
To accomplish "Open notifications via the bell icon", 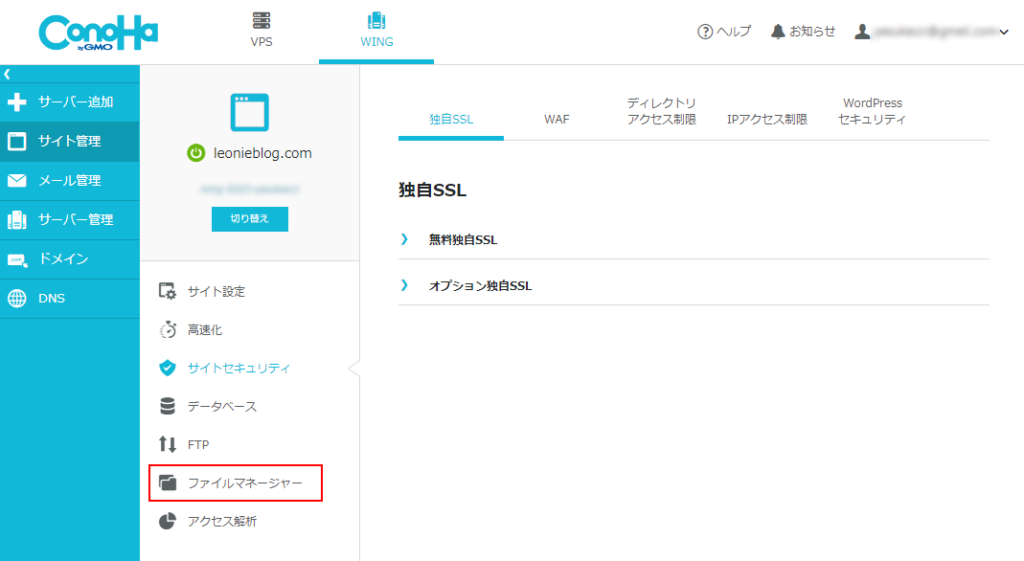I will [x=777, y=31].
